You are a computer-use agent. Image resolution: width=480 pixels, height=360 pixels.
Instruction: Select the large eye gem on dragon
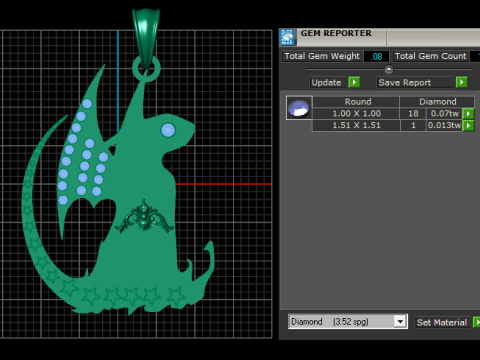(168, 130)
